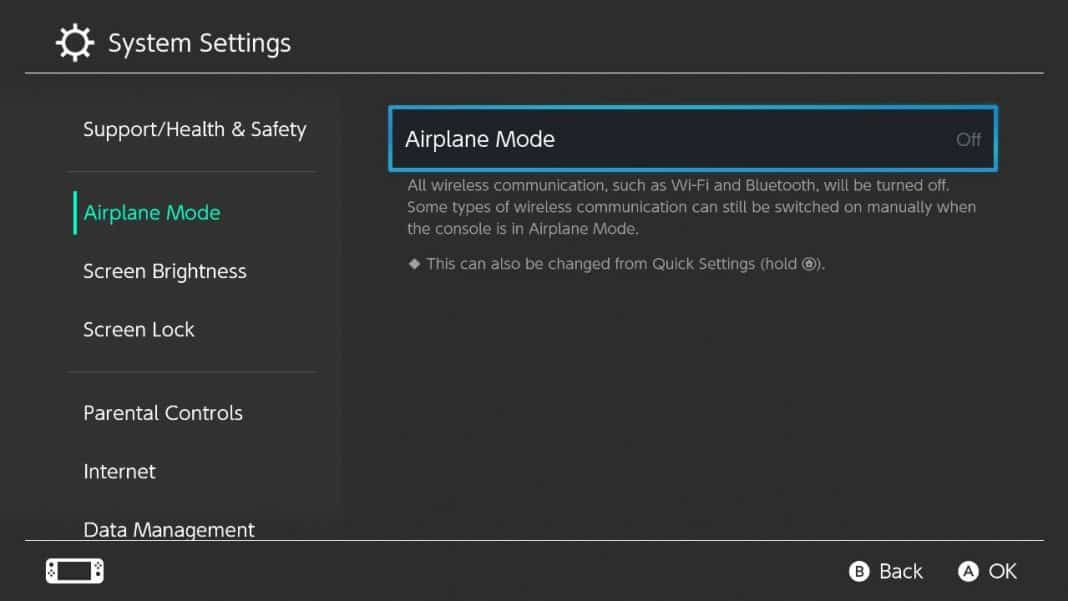Click the handheld console controller icon
Viewport: 1068px width, 601px height.
click(75, 571)
